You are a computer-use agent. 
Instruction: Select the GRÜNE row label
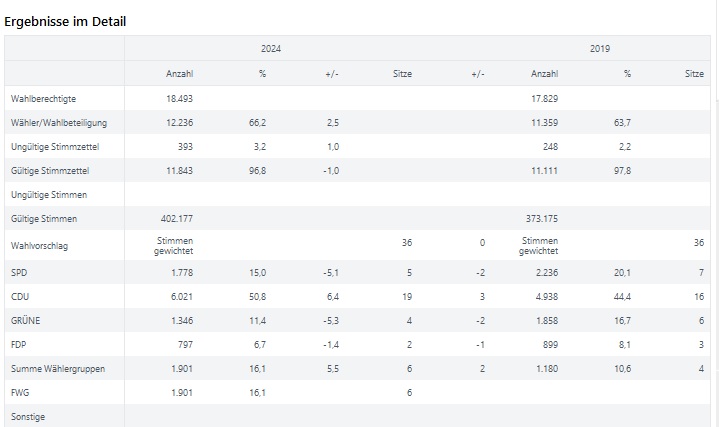25,321
